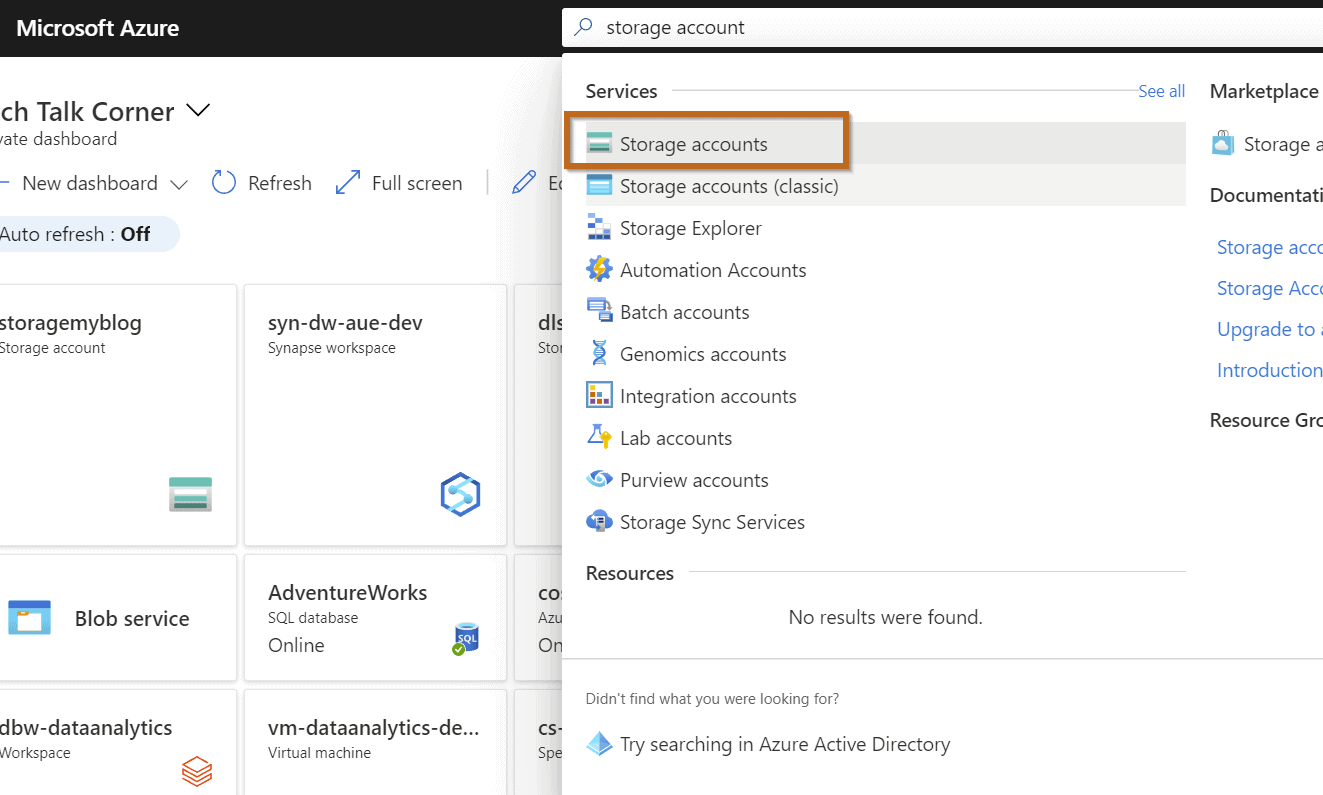
Task: Click the Marketplace section heading
Action: (1264, 91)
